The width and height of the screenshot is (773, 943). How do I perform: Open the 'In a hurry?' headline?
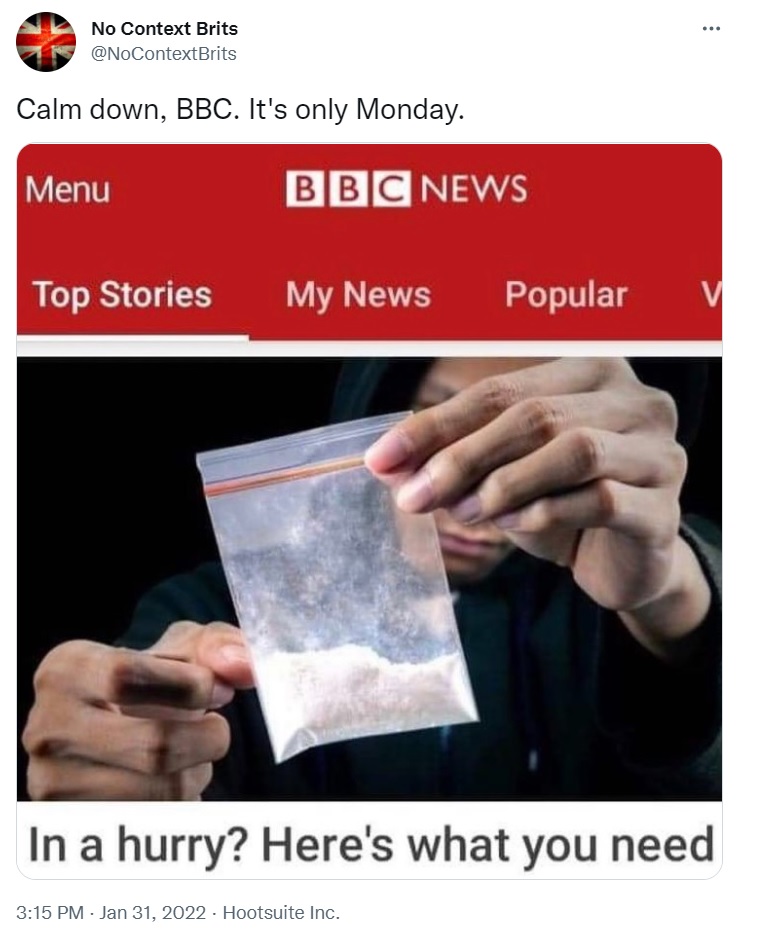pyautogui.click(x=371, y=844)
